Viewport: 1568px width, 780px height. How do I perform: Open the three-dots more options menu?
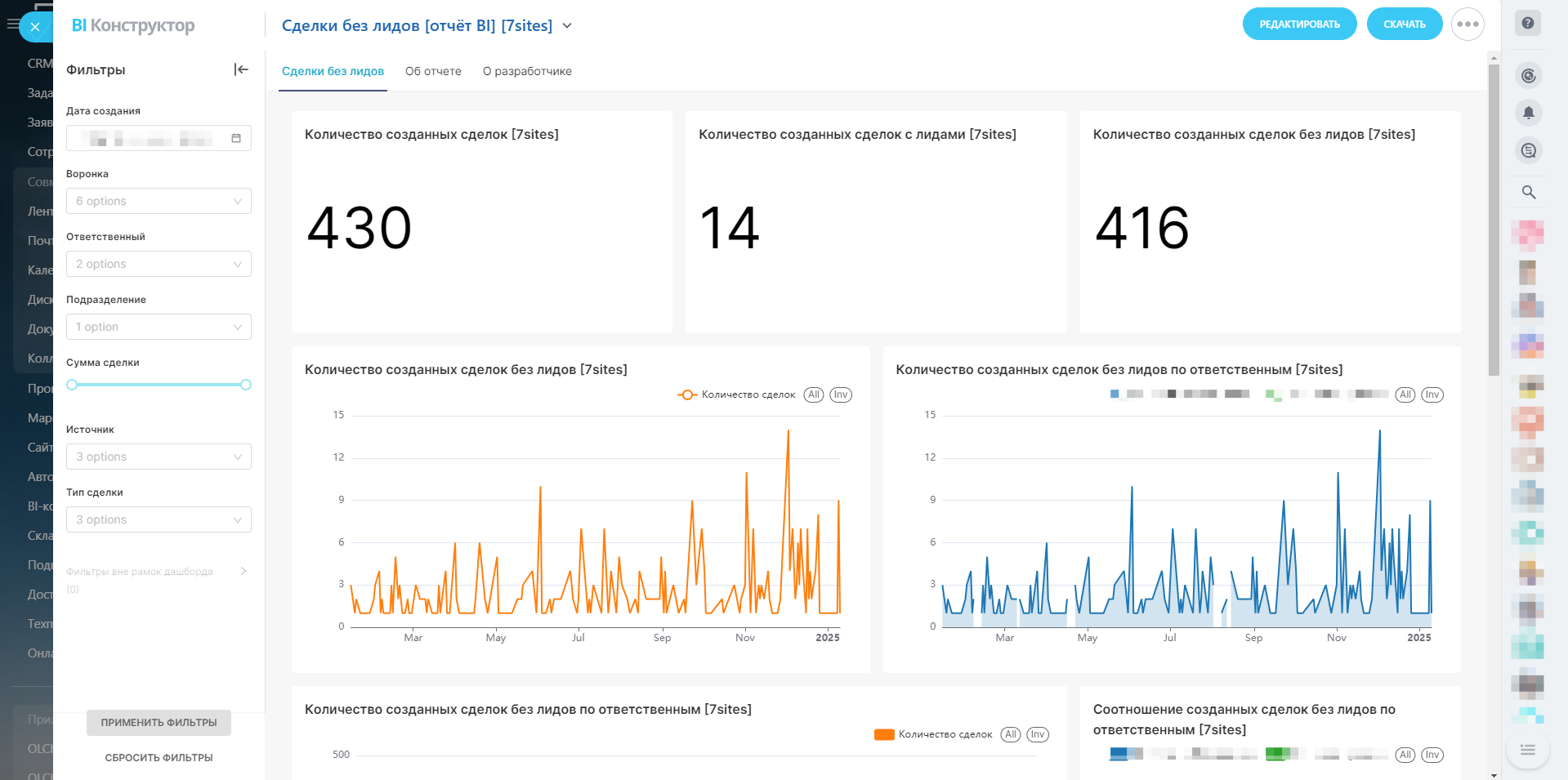[x=1467, y=25]
